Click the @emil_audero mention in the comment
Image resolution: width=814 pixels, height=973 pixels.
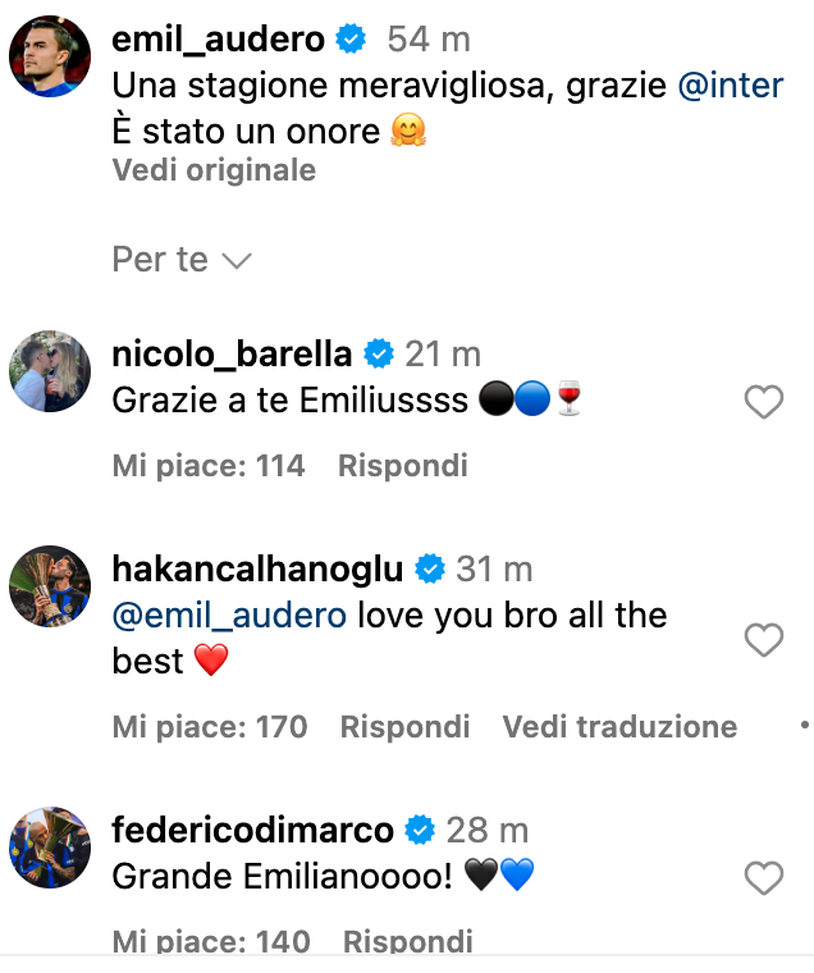(227, 615)
